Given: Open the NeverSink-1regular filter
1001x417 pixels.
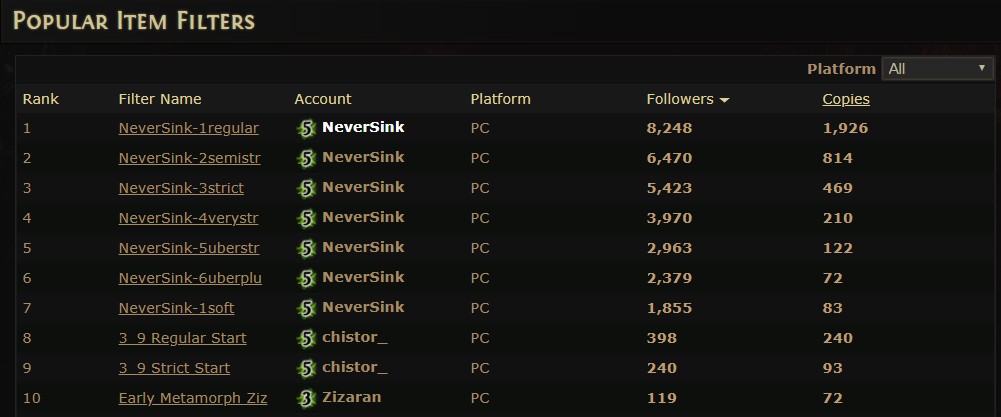Looking at the screenshot, I should click(x=188, y=128).
